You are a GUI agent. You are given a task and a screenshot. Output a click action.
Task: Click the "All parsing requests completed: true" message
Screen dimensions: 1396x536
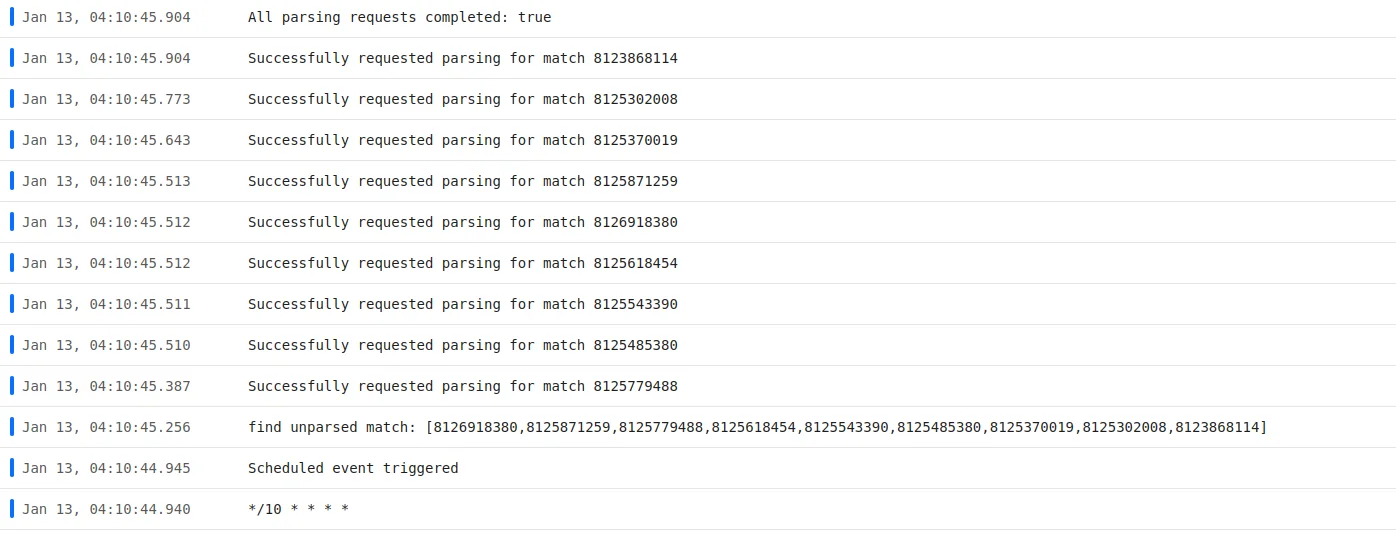[x=399, y=17]
